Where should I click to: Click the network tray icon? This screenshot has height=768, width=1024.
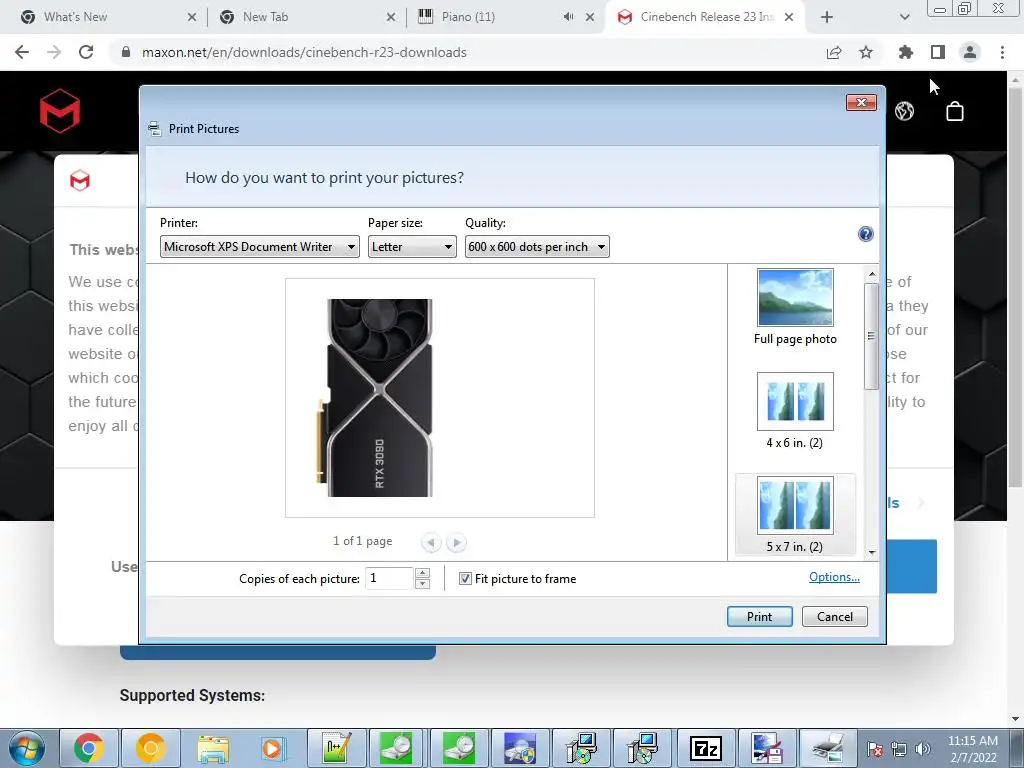[x=899, y=749]
